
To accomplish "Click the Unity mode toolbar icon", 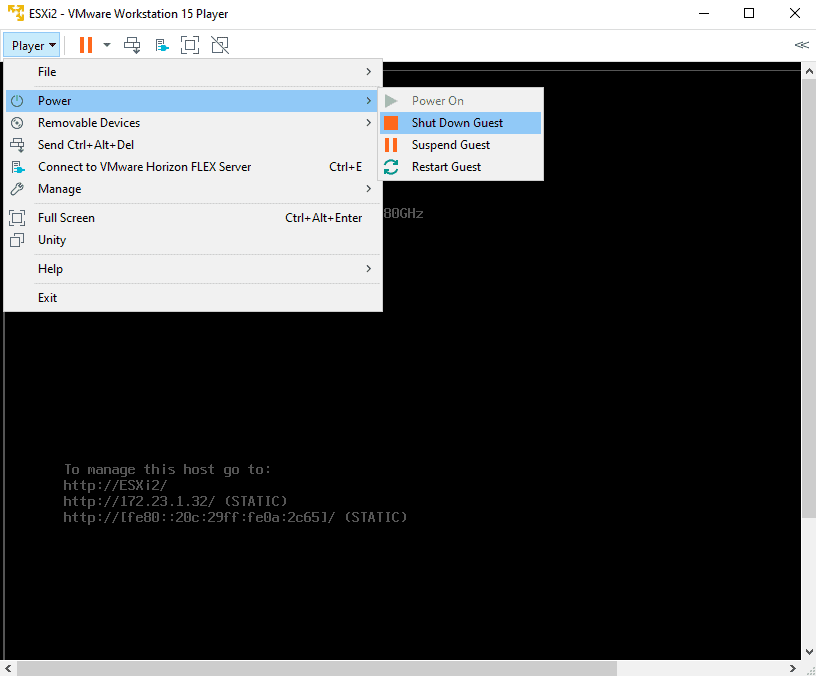I will (x=220, y=45).
